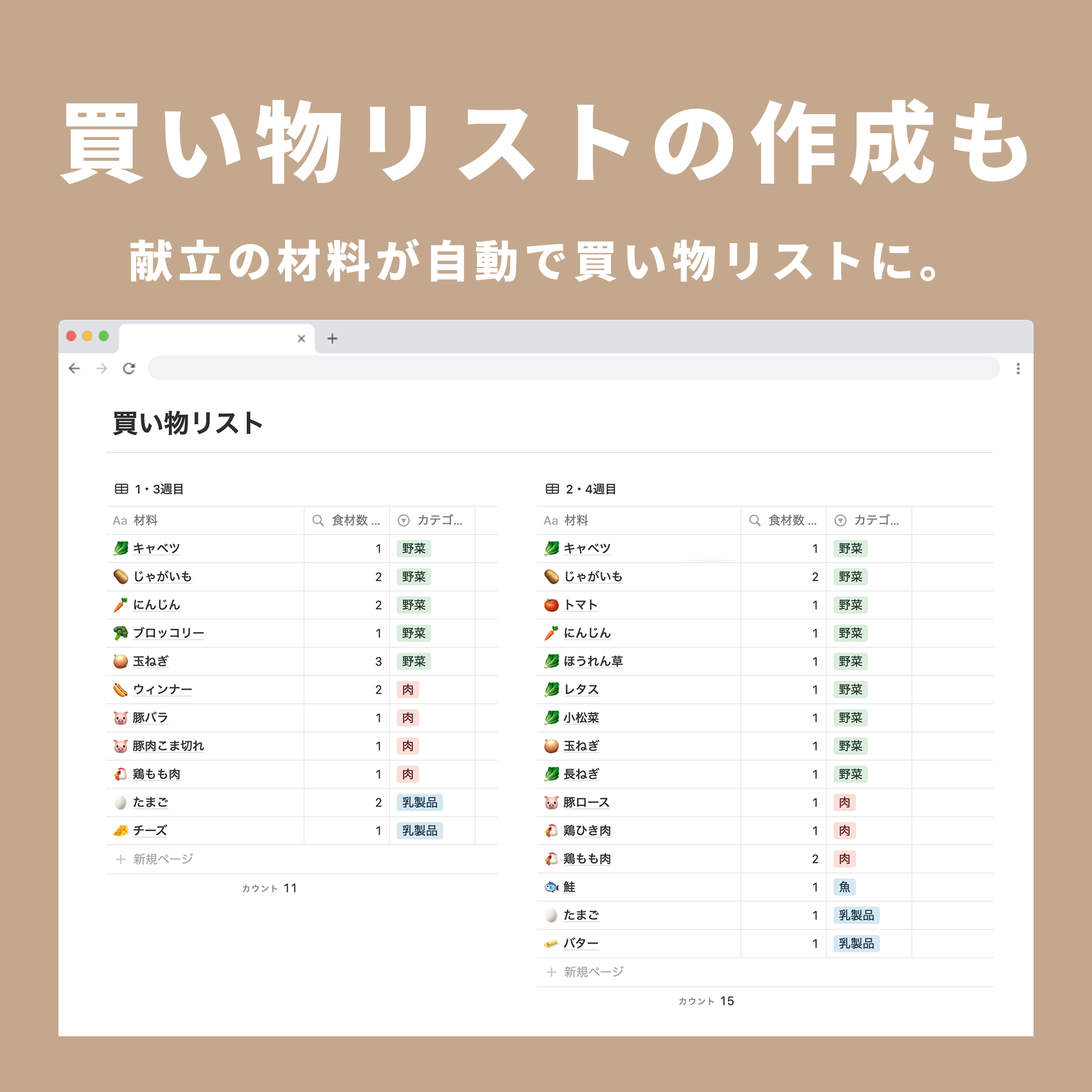The width and height of the screenshot is (1092, 1092).
Task: Close the current browser tab
Action: pos(301,339)
